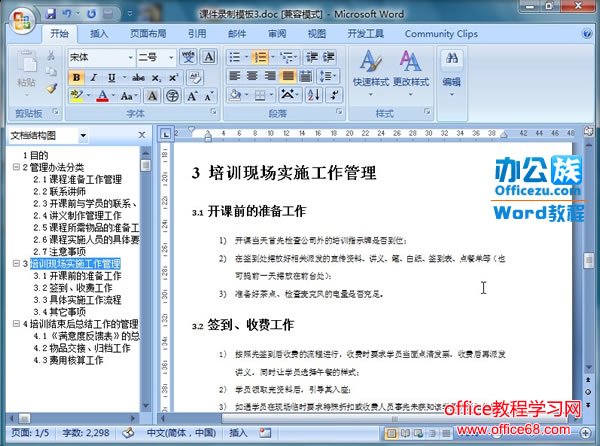Open the 文档结构图 view dropdown
600x446 pixels.
pos(83,135)
